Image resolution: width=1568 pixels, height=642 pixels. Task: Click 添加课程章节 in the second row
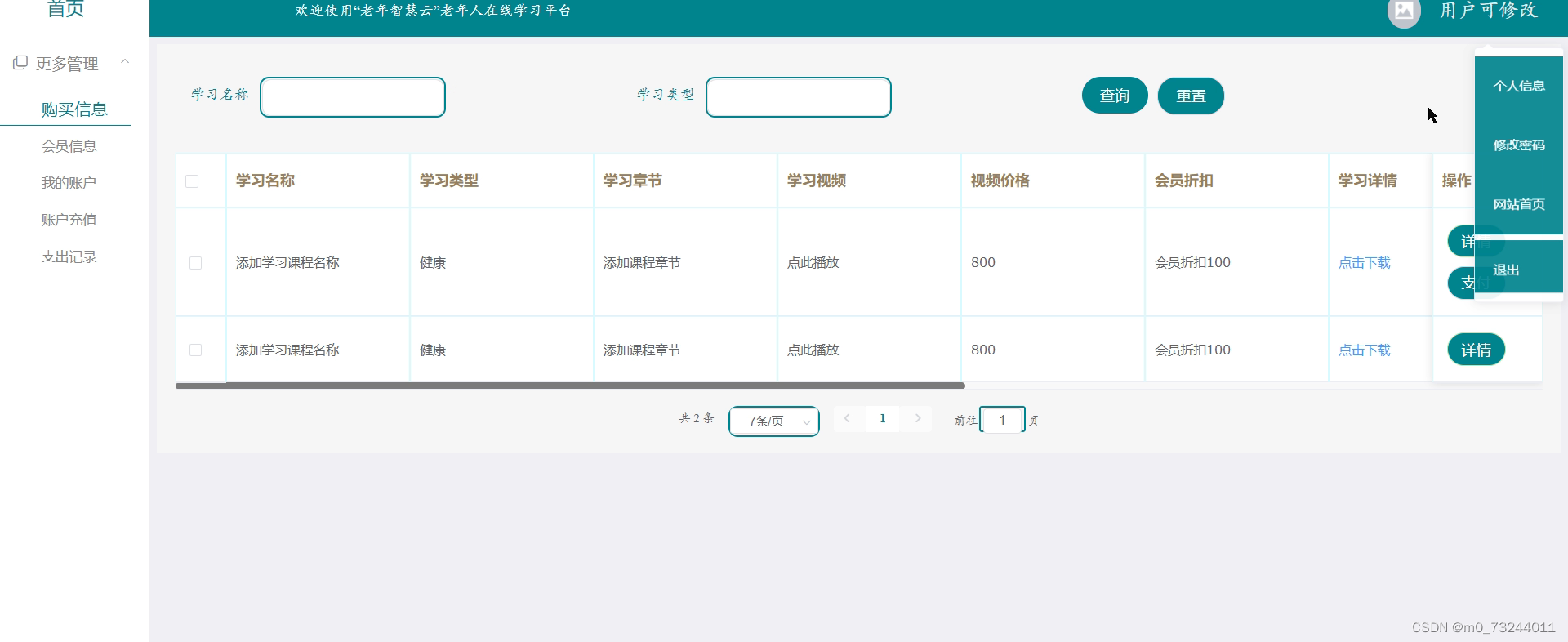pyautogui.click(x=642, y=350)
